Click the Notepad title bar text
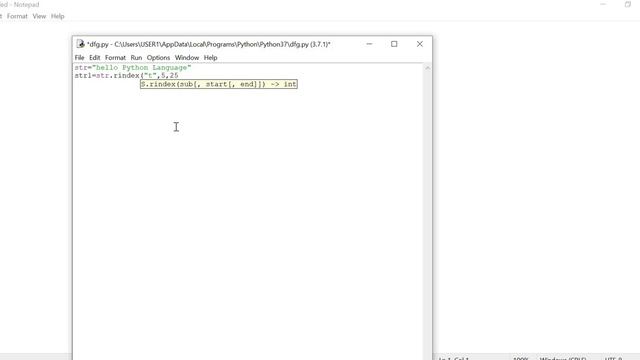 click(20, 4)
